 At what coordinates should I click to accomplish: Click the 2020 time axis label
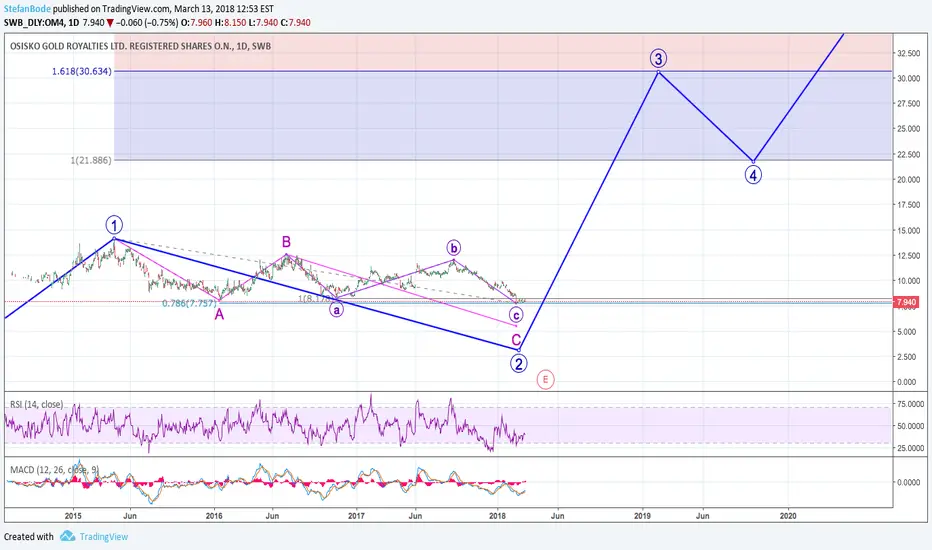[788, 516]
